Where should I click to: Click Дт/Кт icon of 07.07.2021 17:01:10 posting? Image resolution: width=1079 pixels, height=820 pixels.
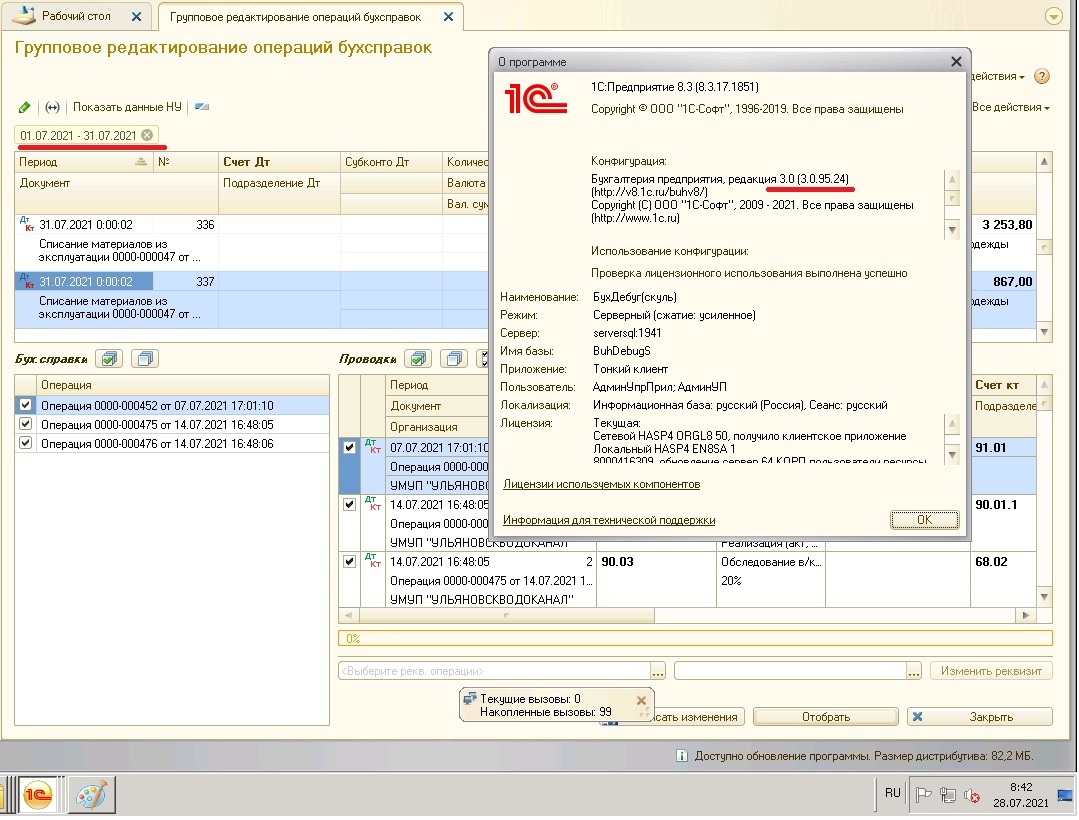coord(372,446)
